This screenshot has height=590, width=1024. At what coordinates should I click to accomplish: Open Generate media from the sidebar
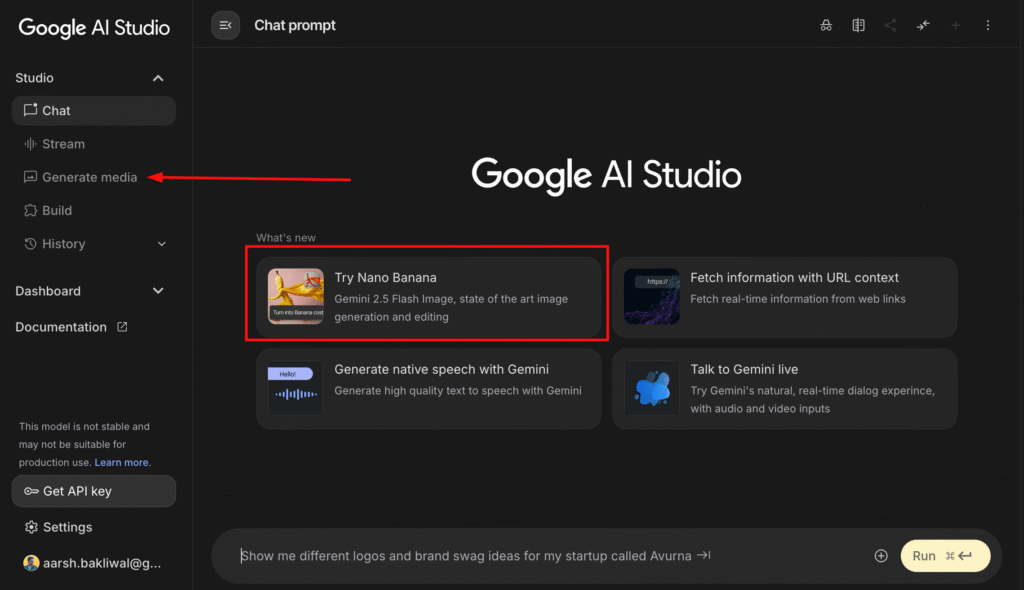(x=89, y=177)
